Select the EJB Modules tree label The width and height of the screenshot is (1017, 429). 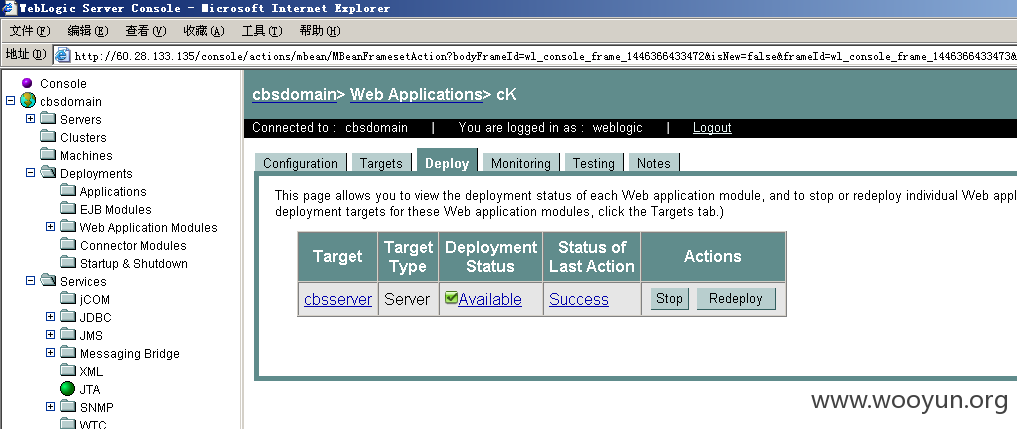pos(115,209)
